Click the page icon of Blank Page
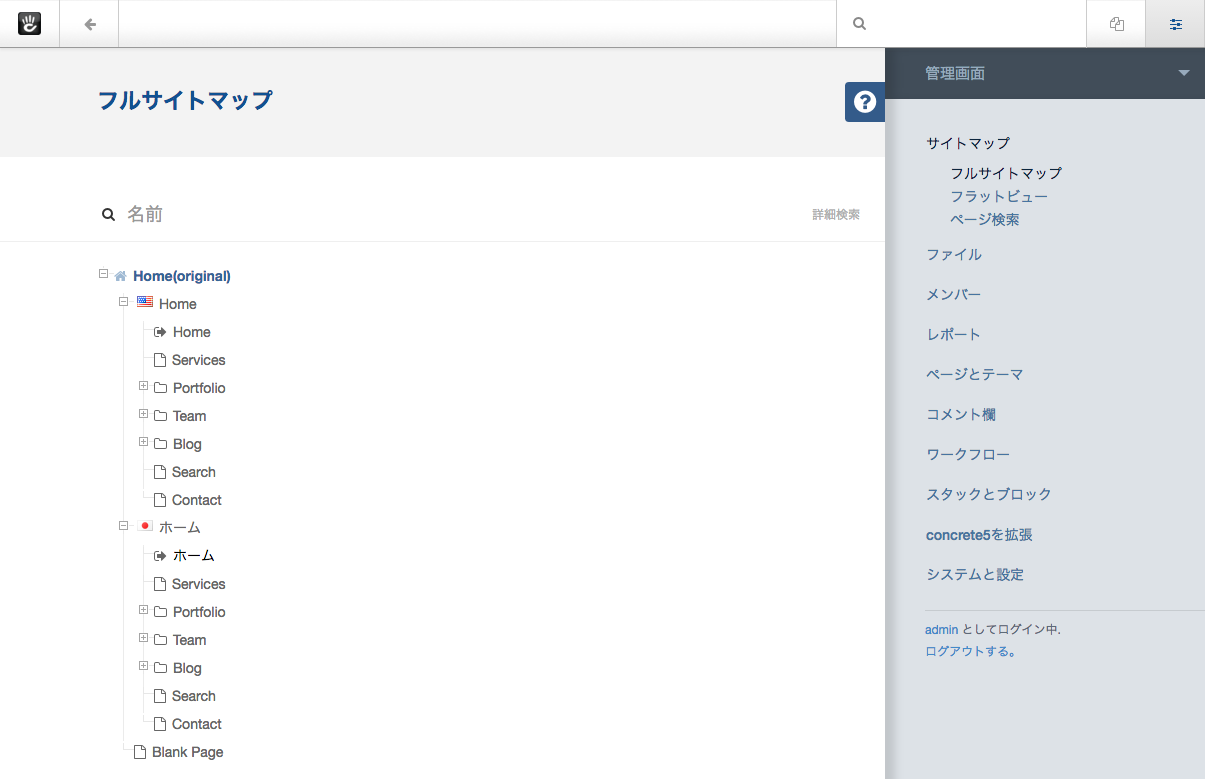This screenshot has height=779, width=1205. [x=140, y=752]
